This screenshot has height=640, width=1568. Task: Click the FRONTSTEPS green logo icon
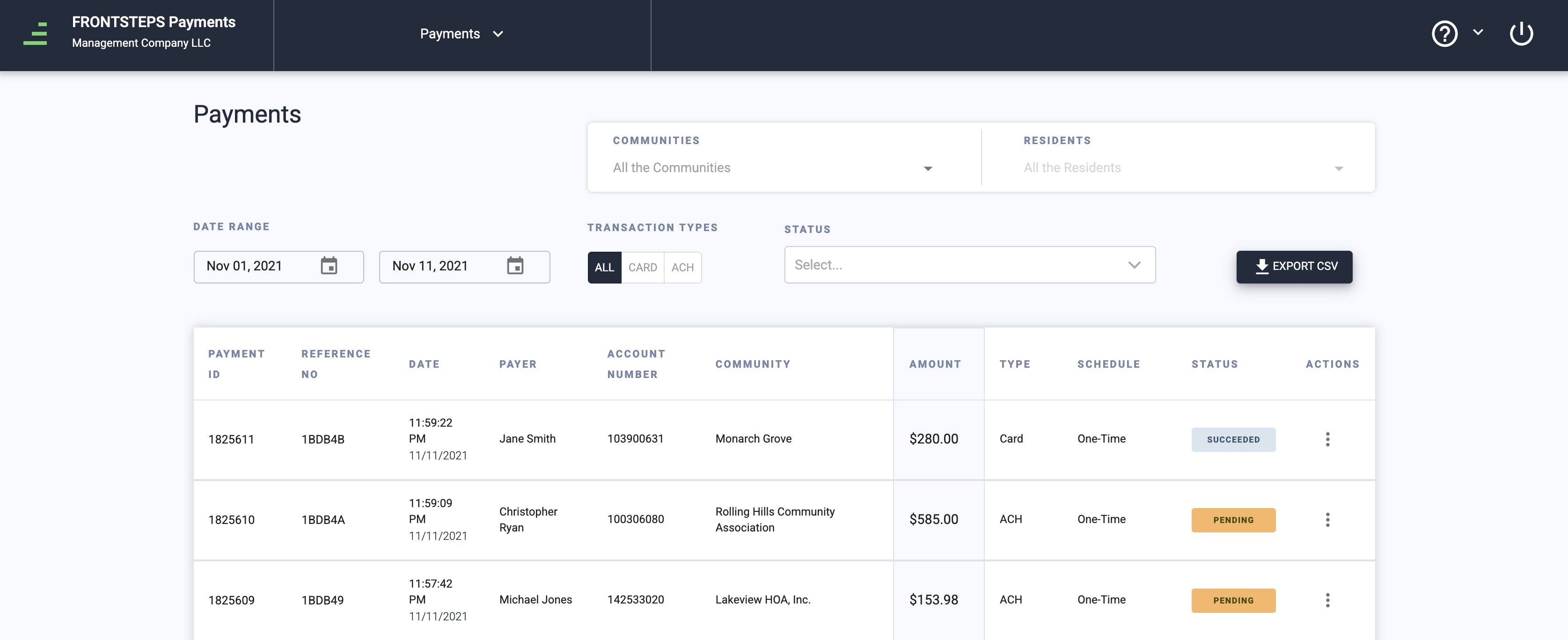pyautogui.click(x=35, y=34)
